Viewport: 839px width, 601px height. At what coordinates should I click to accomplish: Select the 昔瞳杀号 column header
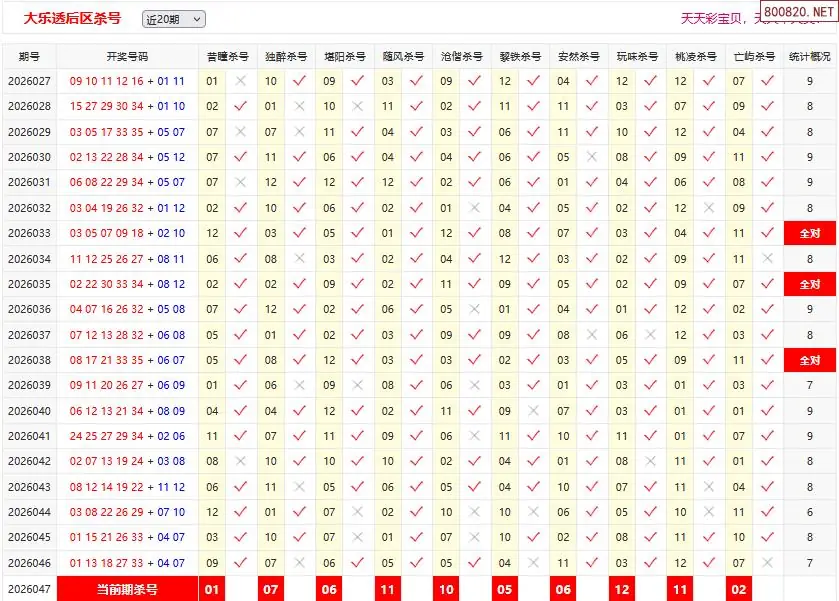click(x=228, y=57)
